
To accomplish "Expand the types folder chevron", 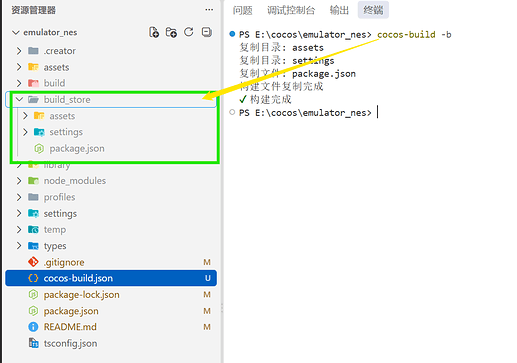I will tap(19, 246).
